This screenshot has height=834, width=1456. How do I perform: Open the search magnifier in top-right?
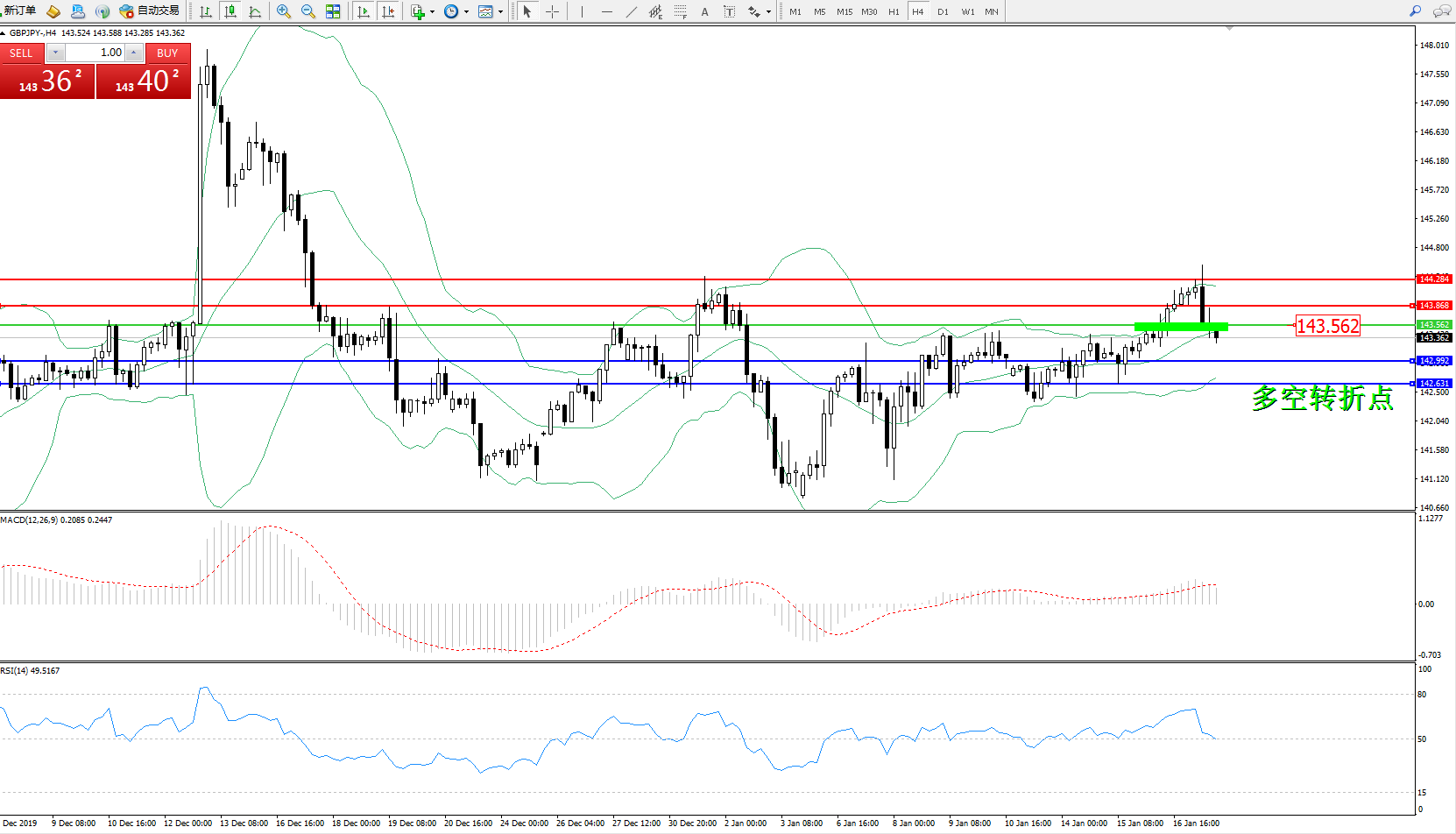tap(1415, 11)
